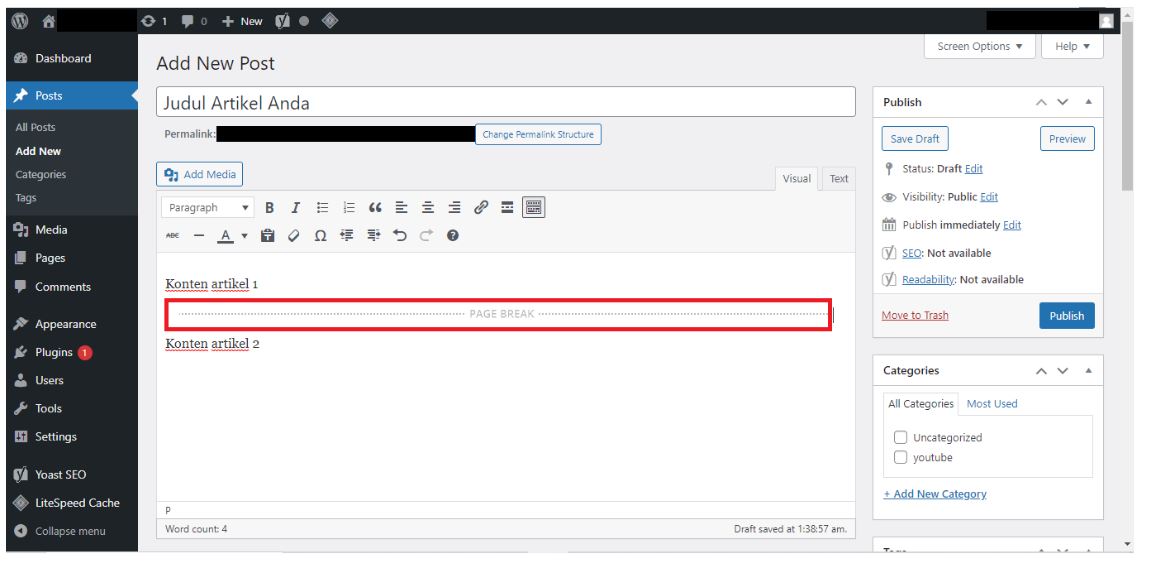1158x564 pixels.
Task: Align text center
Action: pyautogui.click(x=428, y=208)
